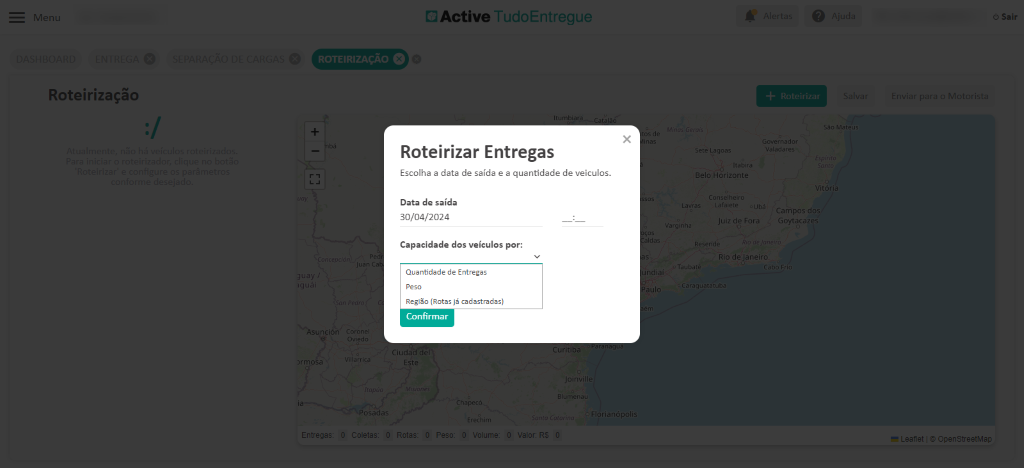The height and width of the screenshot is (468, 1024).
Task: Choose Região (Rotas já cadastradas) option
Action: click(x=471, y=301)
